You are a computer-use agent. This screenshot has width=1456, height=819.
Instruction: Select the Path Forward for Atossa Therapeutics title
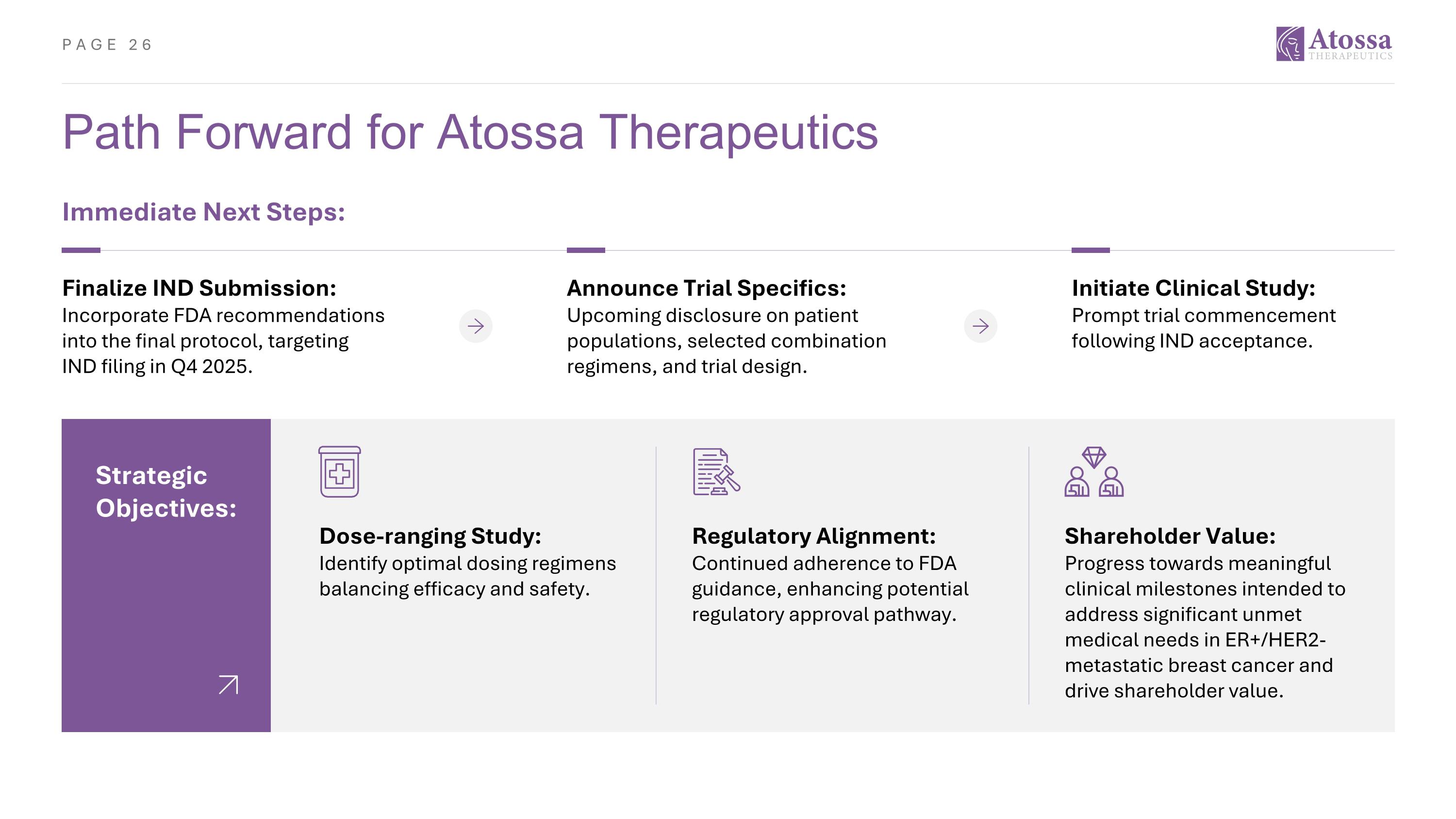point(470,132)
